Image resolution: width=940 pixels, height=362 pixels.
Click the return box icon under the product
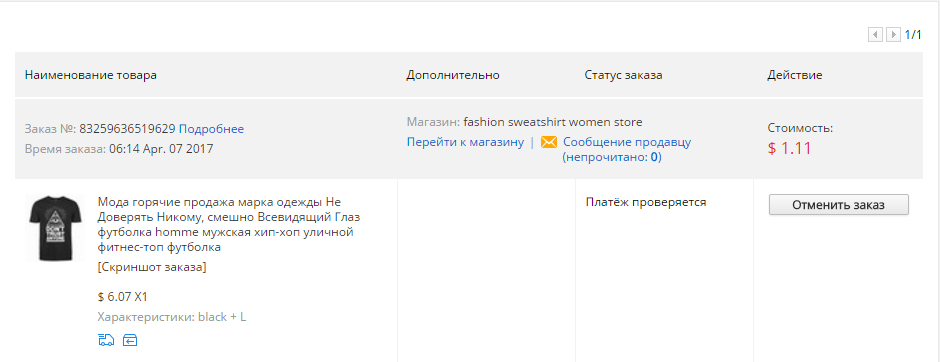130,340
